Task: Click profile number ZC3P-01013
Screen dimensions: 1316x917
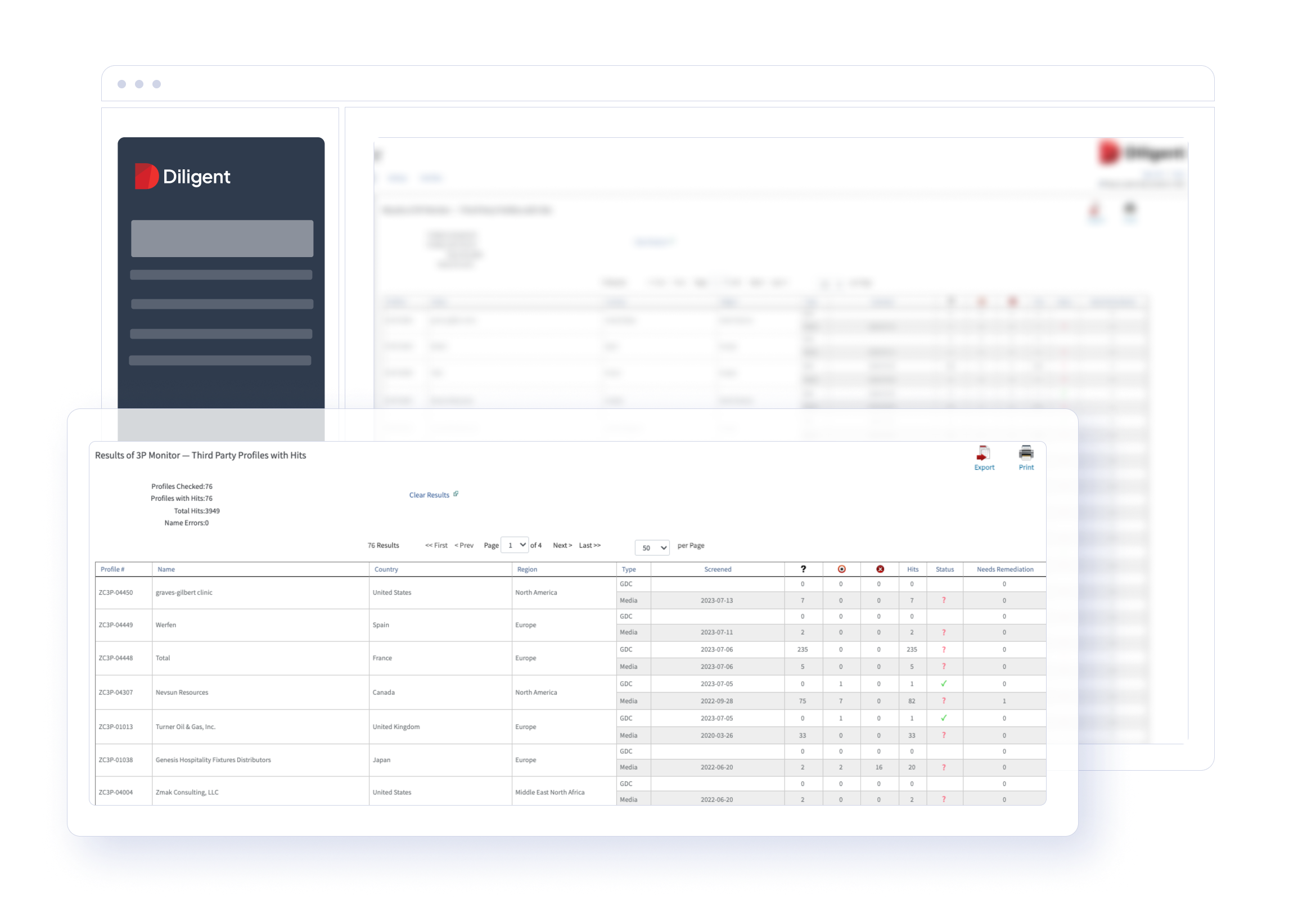Action: click(x=116, y=727)
